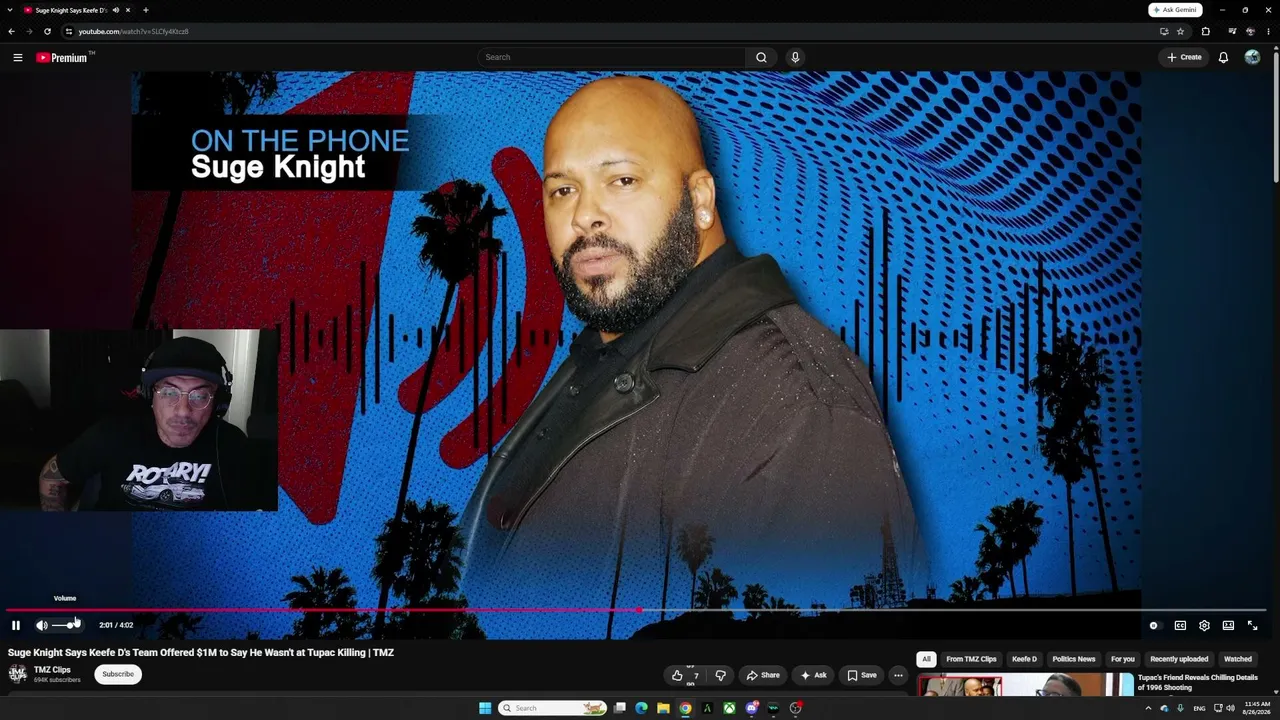Open the Chrome tab search dropdown arrow
Image resolution: width=1280 pixels, height=720 pixels.
pos(9,10)
